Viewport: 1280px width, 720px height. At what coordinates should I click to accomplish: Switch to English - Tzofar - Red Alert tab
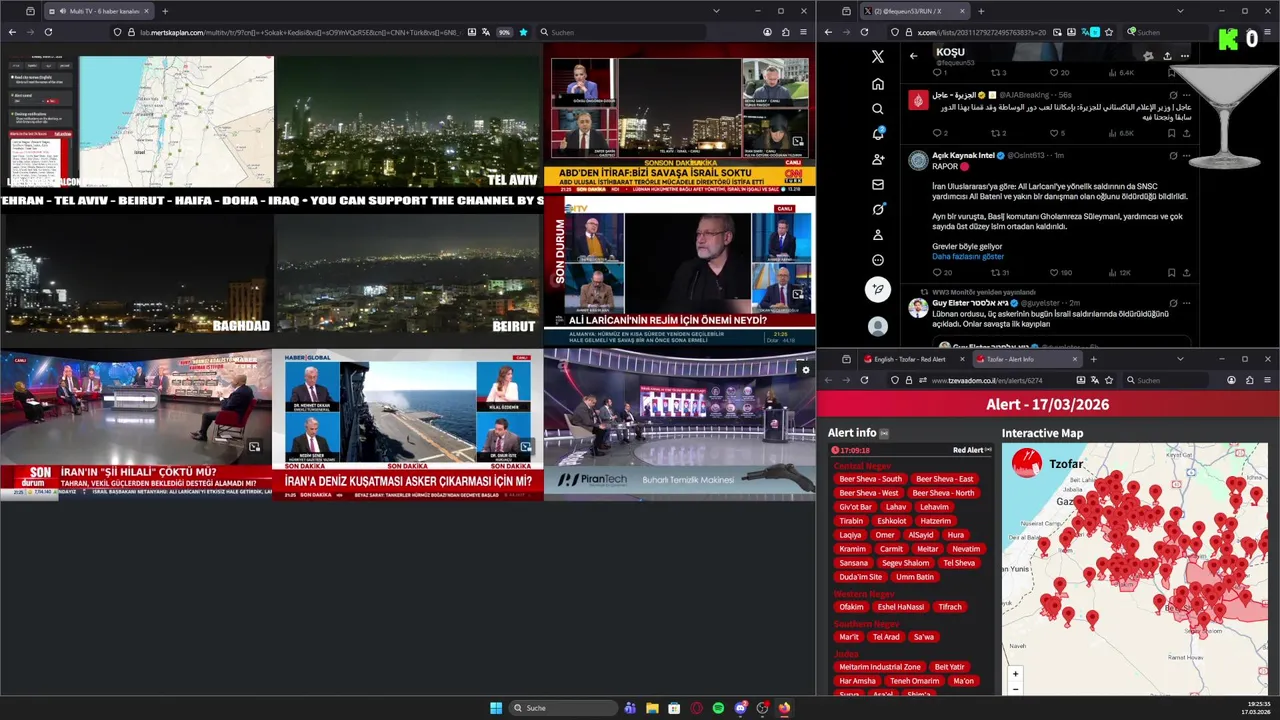click(x=912, y=359)
